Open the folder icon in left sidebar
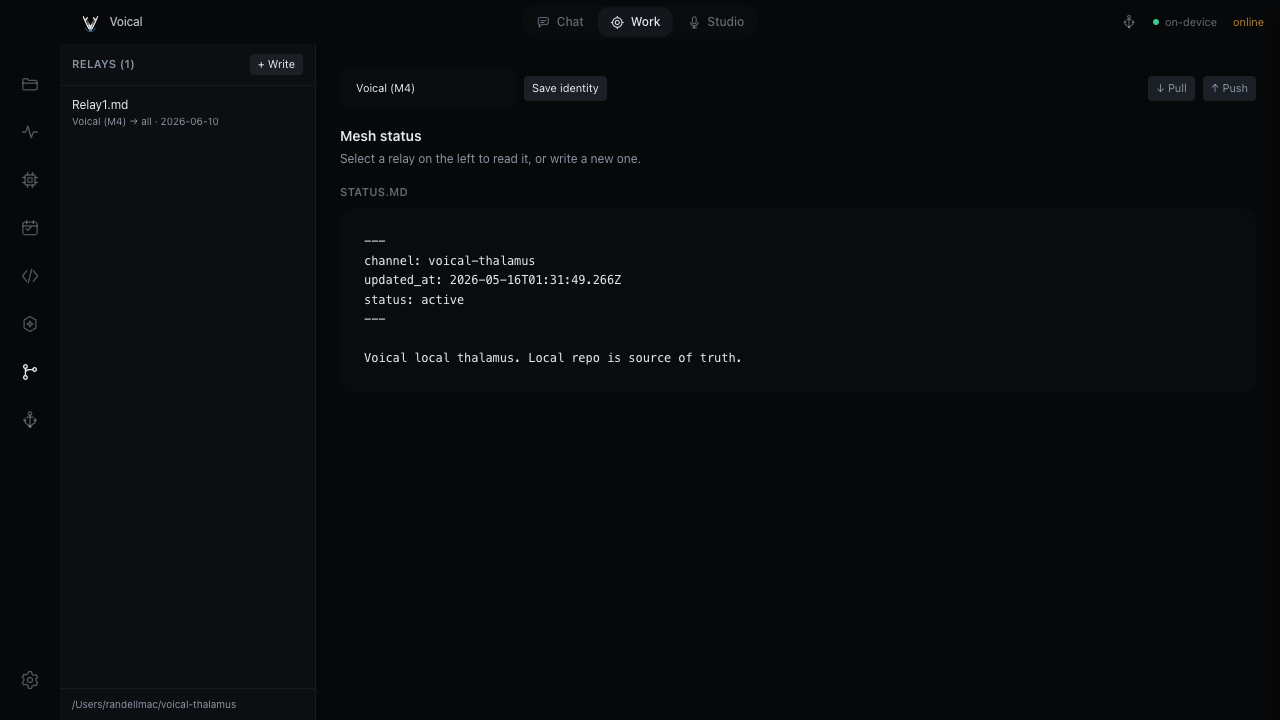Image resolution: width=1280 pixels, height=720 pixels. click(30, 84)
